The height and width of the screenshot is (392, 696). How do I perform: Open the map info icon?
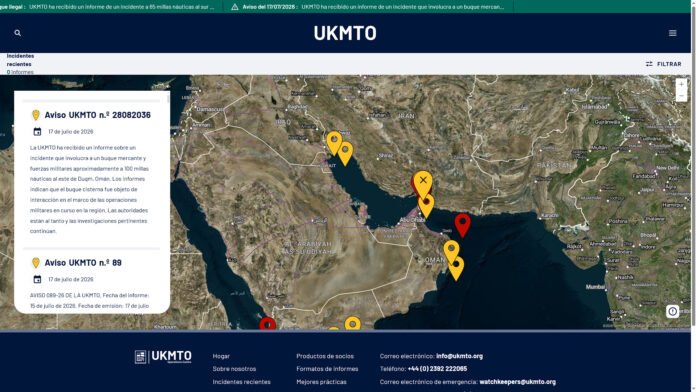(672, 311)
